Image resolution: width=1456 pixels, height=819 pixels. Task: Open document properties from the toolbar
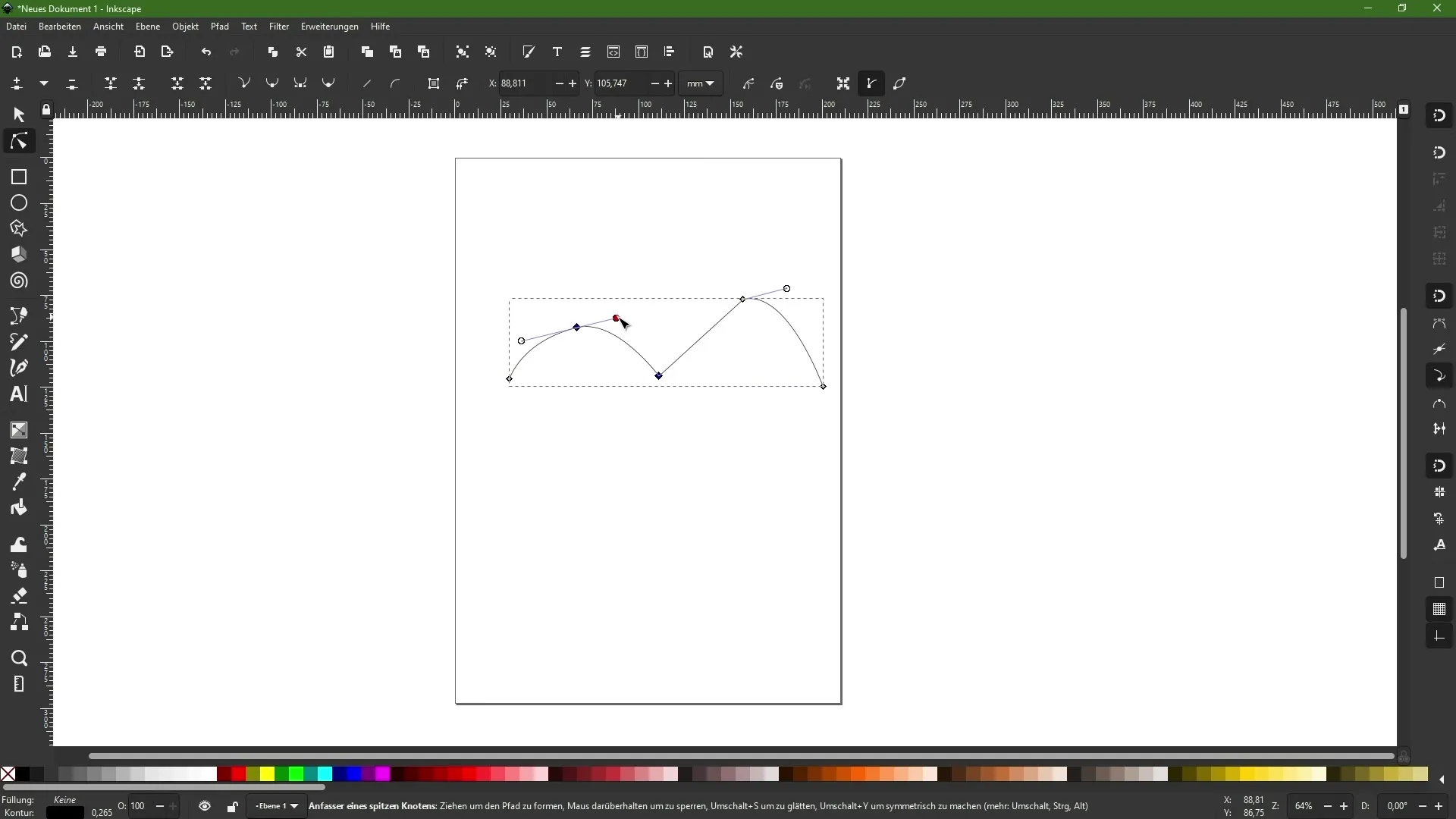(x=708, y=52)
